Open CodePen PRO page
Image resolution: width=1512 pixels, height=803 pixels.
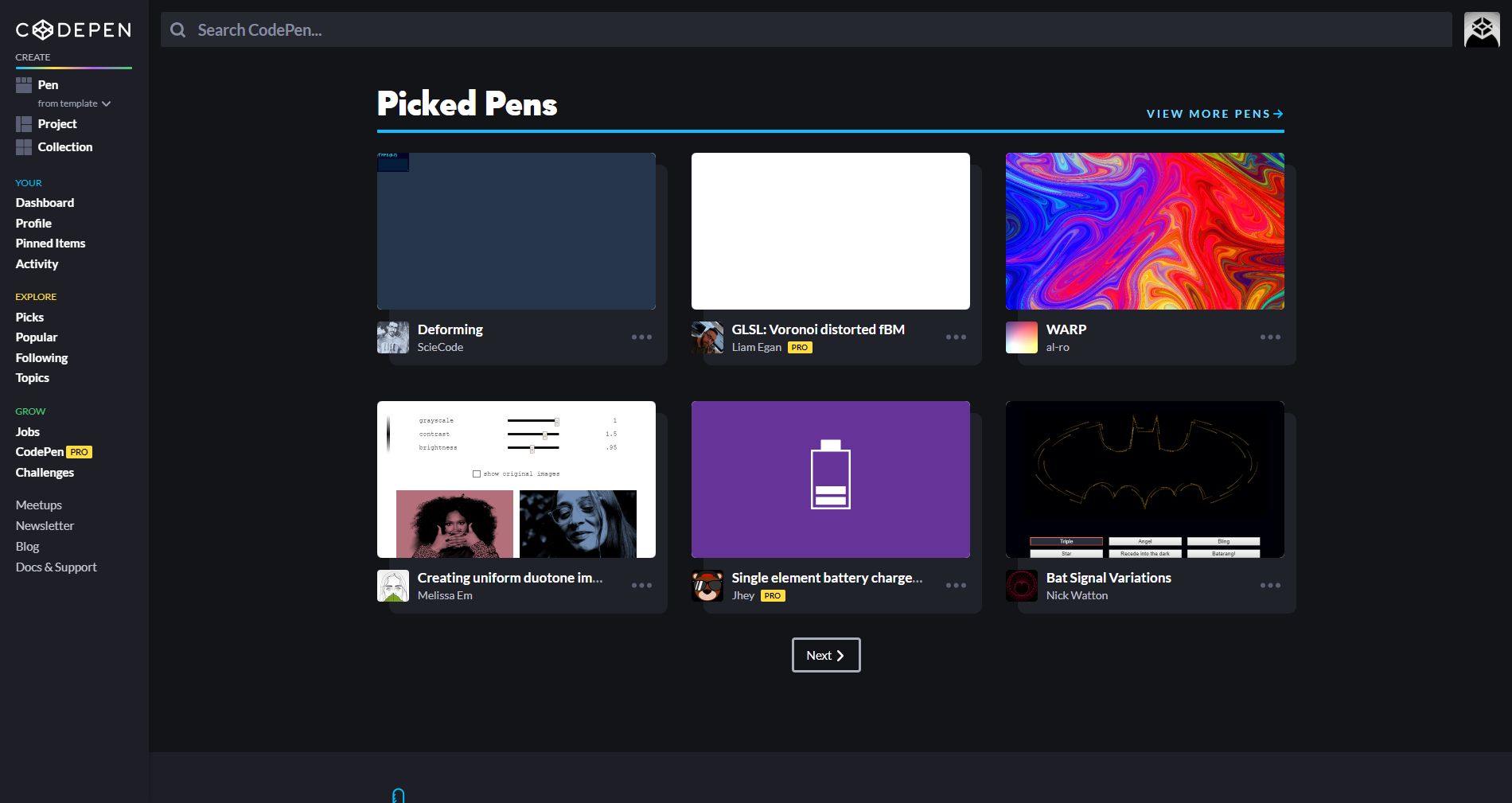click(x=40, y=452)
